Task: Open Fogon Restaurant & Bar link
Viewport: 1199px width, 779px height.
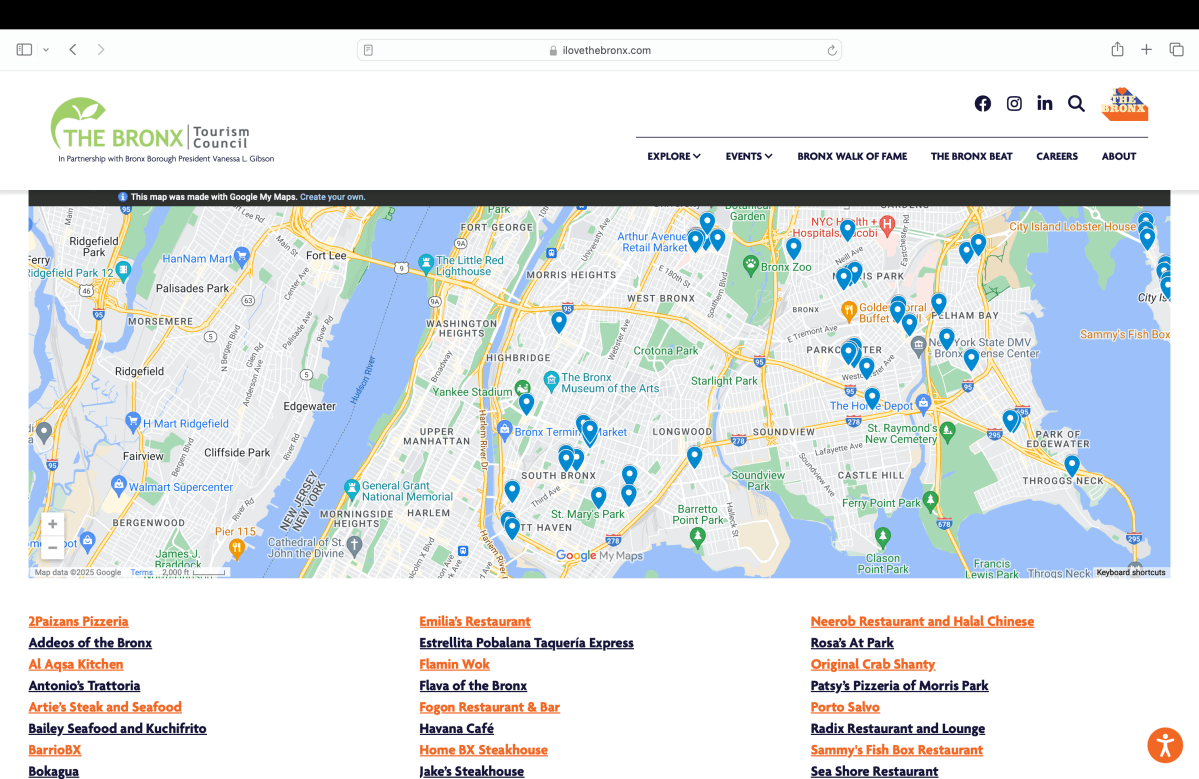Action: tap(489, 707)
